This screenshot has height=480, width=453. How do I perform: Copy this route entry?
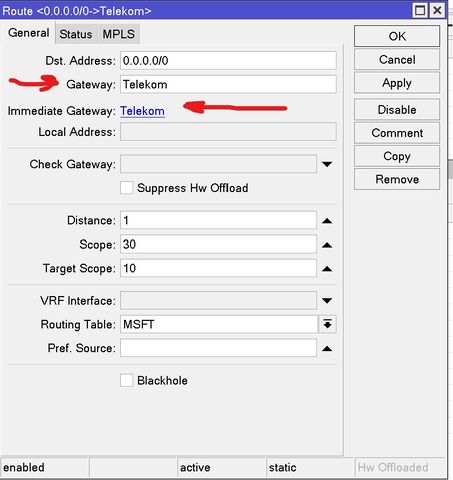[397, 156]
